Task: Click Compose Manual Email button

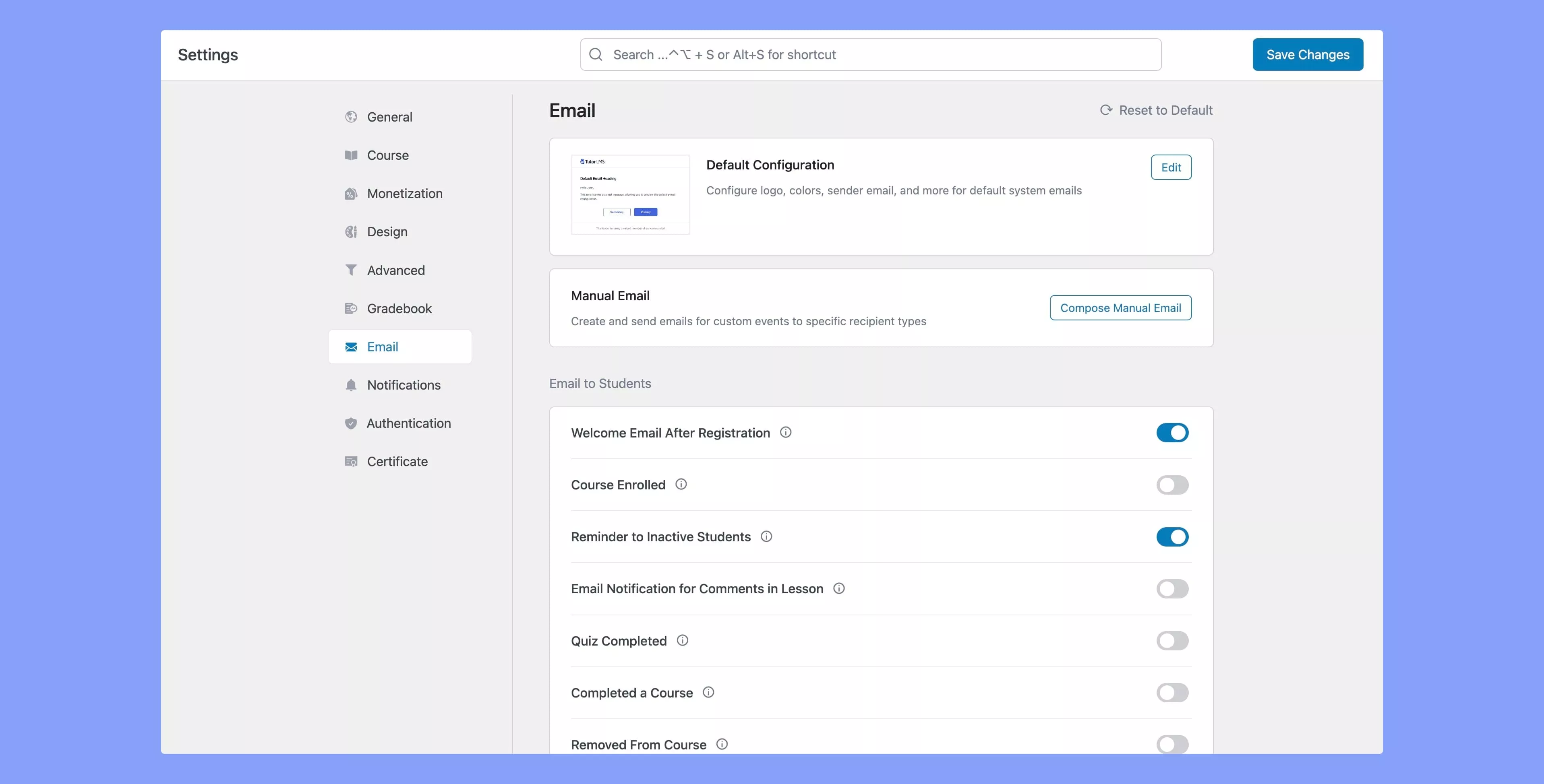Action: click(1120, 308)
